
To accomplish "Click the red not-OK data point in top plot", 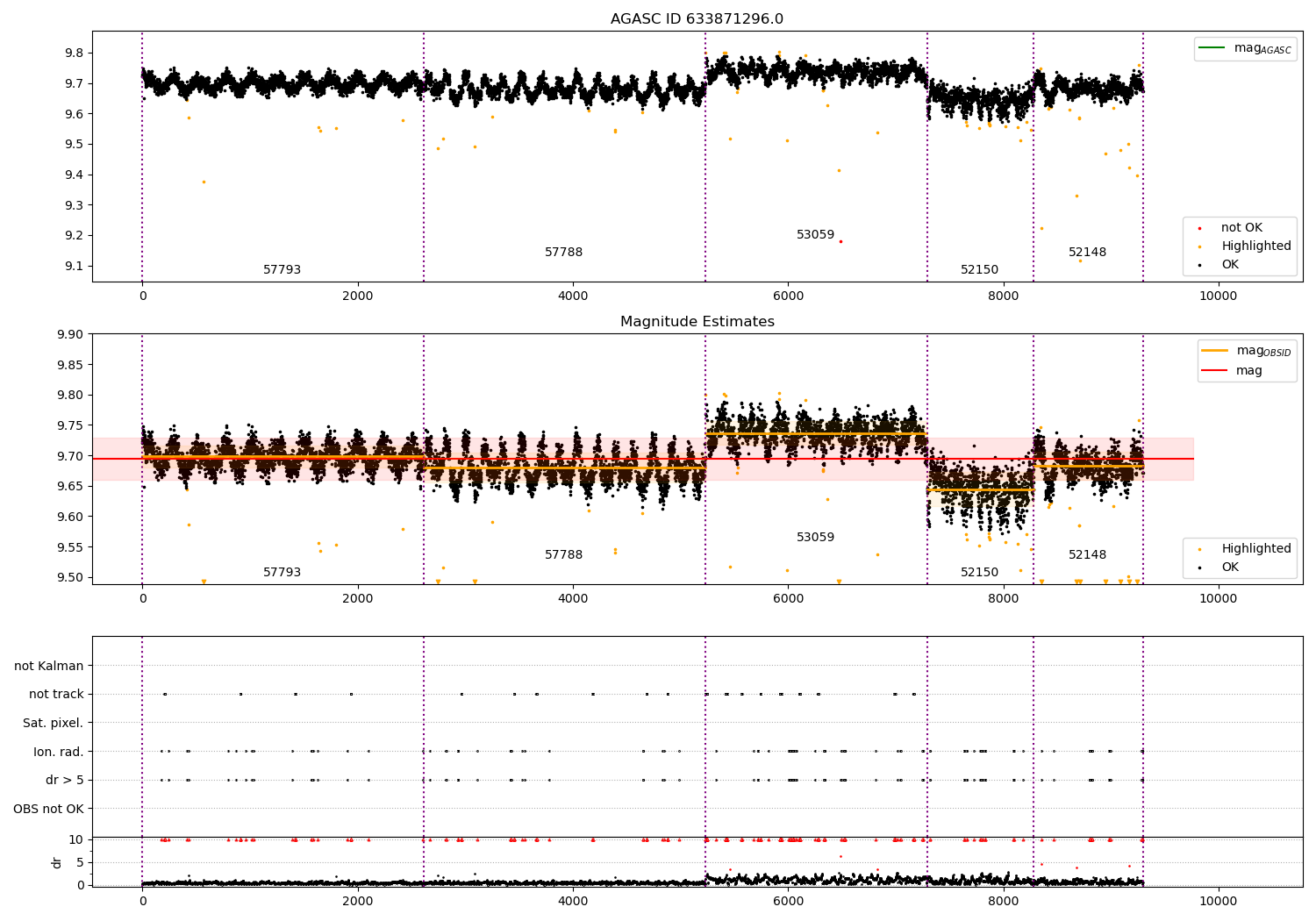I will pos(840,241).
